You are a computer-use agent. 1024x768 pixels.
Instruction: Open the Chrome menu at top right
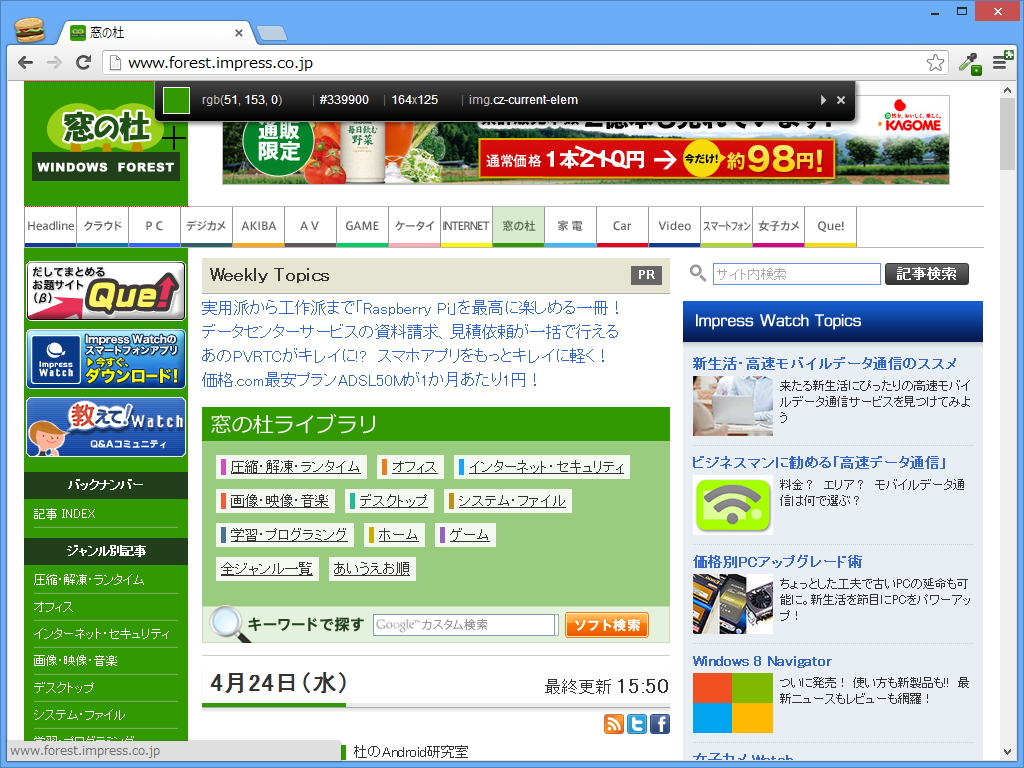(x=1000, y=61)
